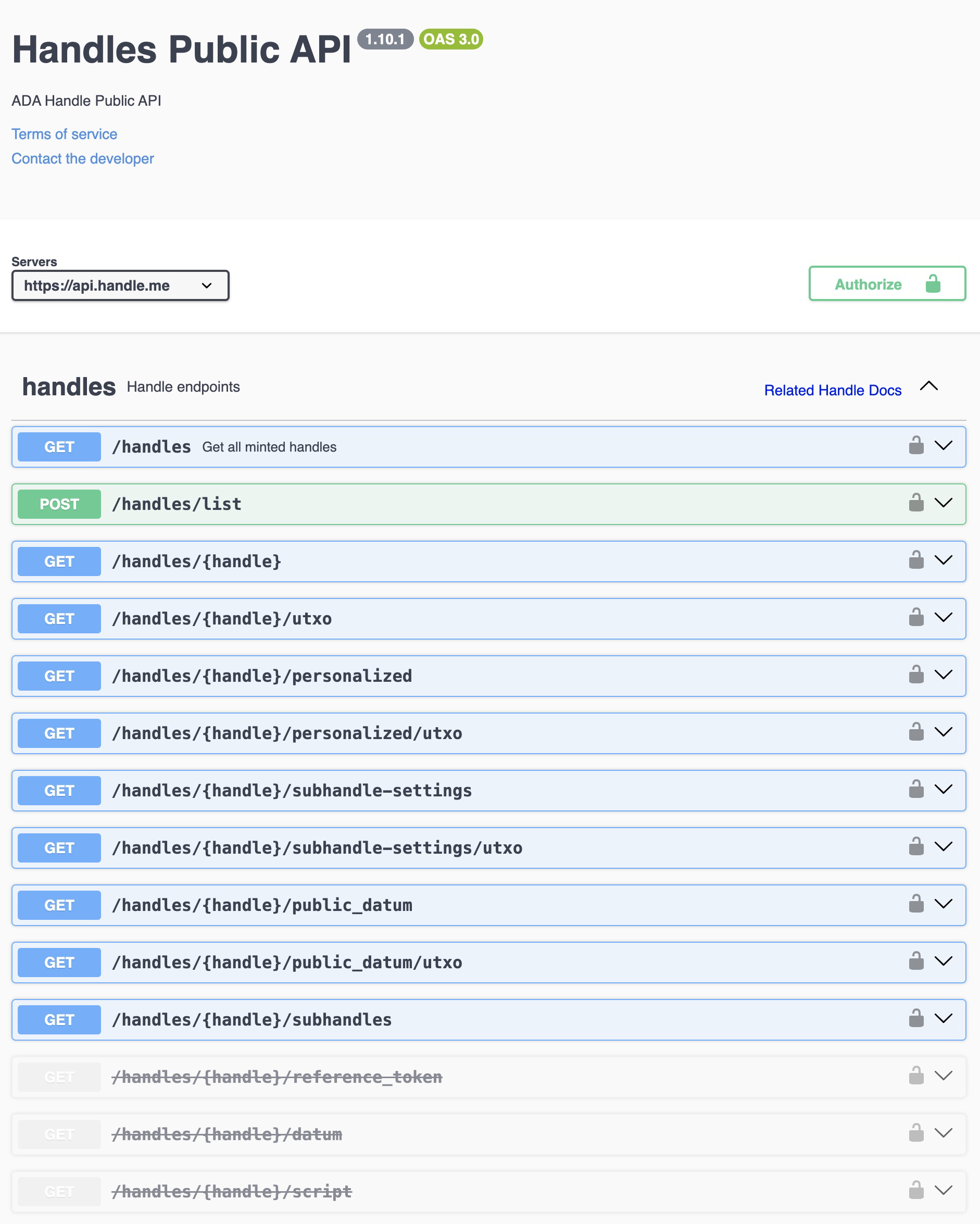Click the deprecated /handles/{handle}/datum path

(227, 1135)
